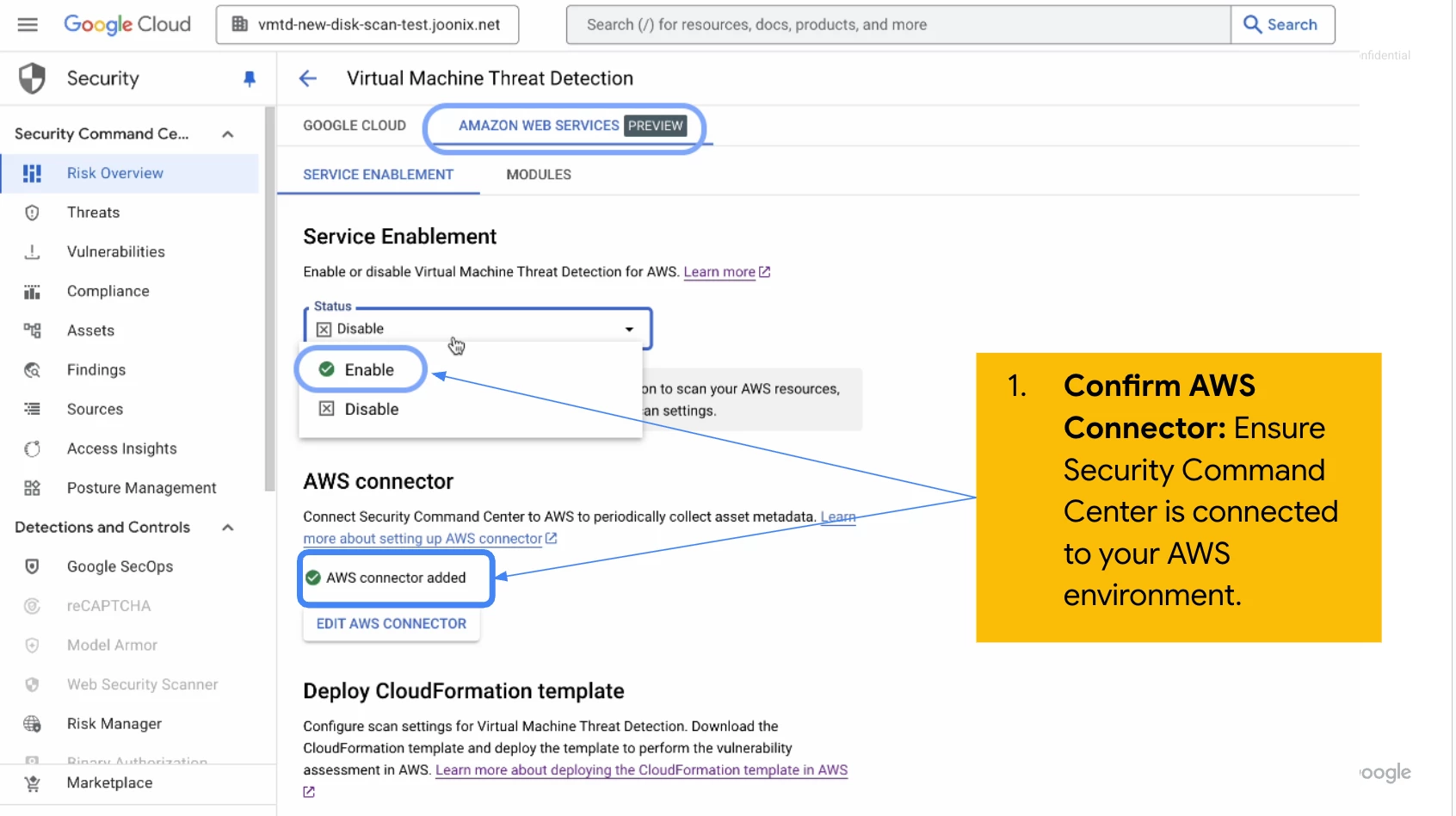Image resolution: width=1456 pixels, height=816 pixels.
Task: Click the Marketplace cart icon
Action: pos(32,783)
